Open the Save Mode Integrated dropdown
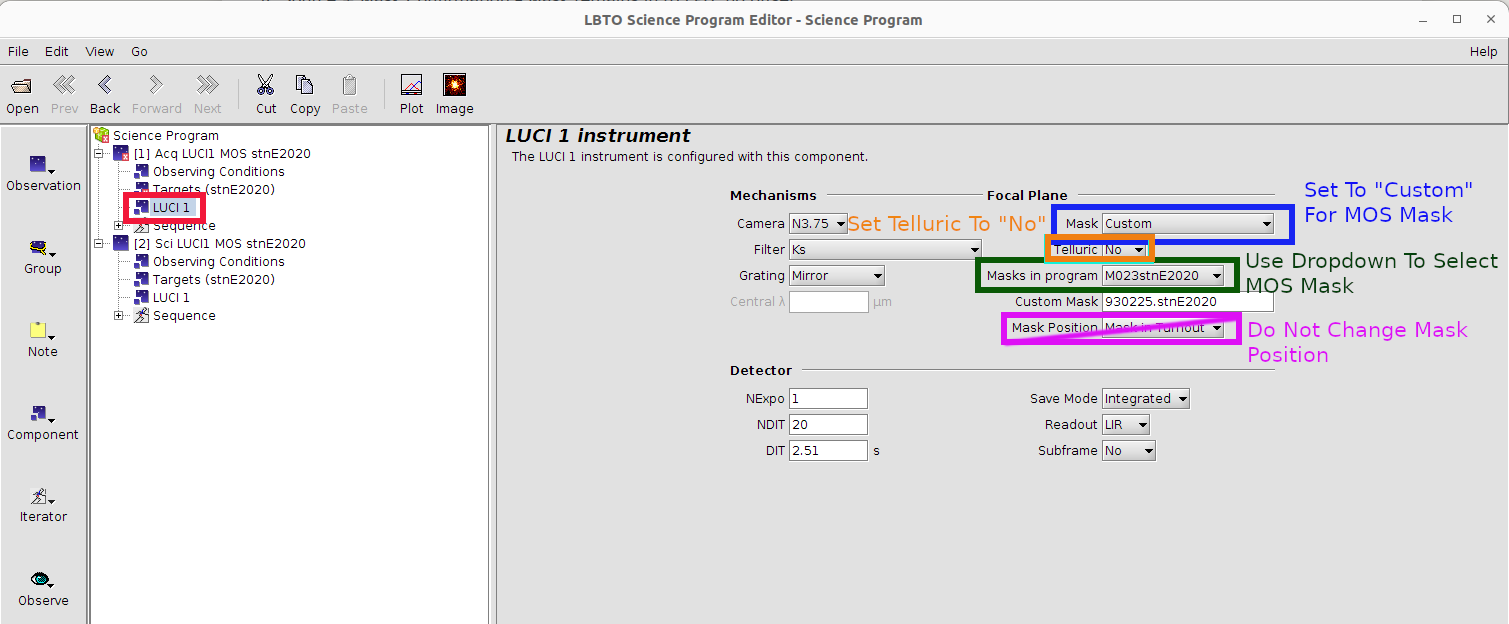Image resolution: width=1509 pixels, height=624 pixels. pos(1146,399)
